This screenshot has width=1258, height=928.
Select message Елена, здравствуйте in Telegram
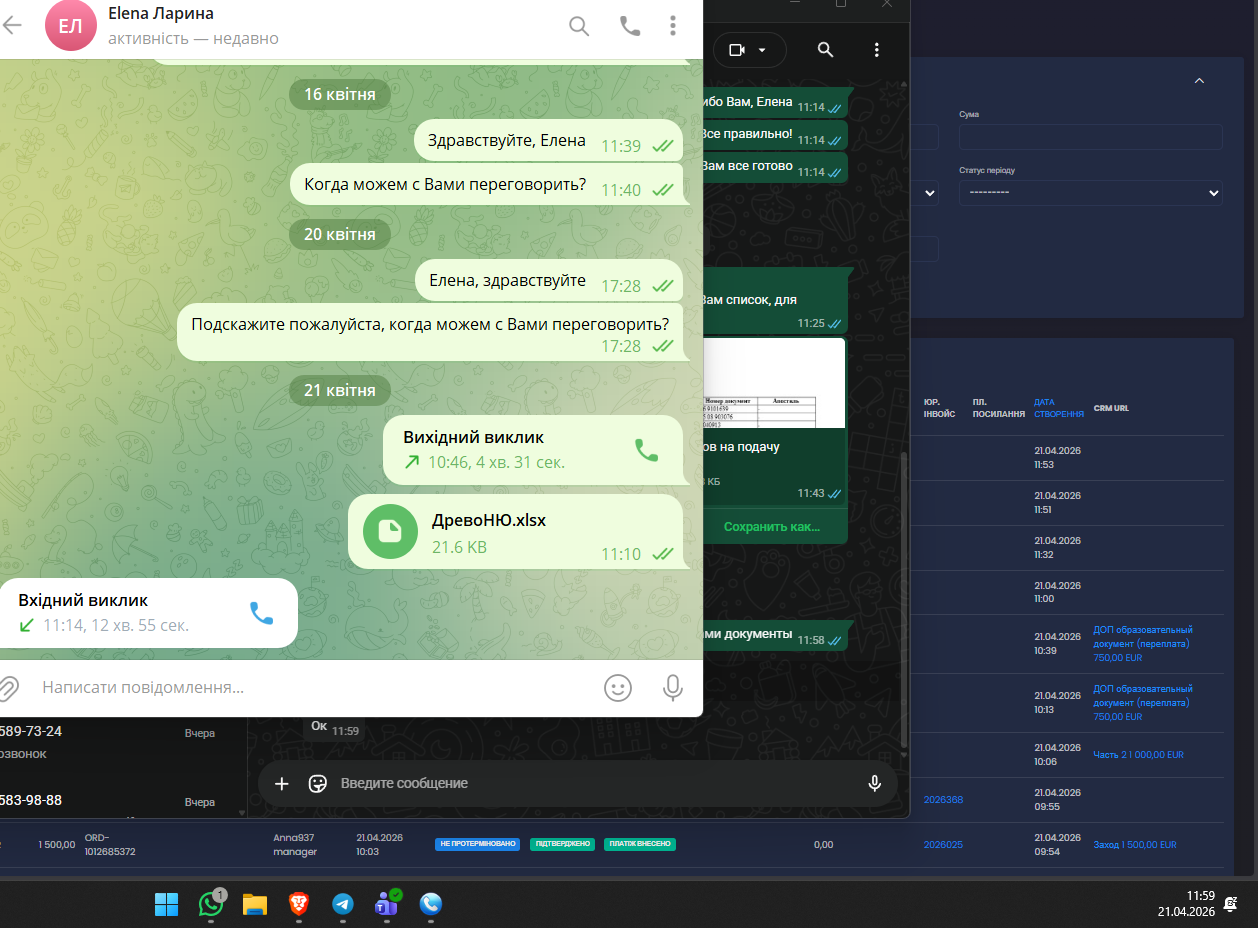click(548, 281)
